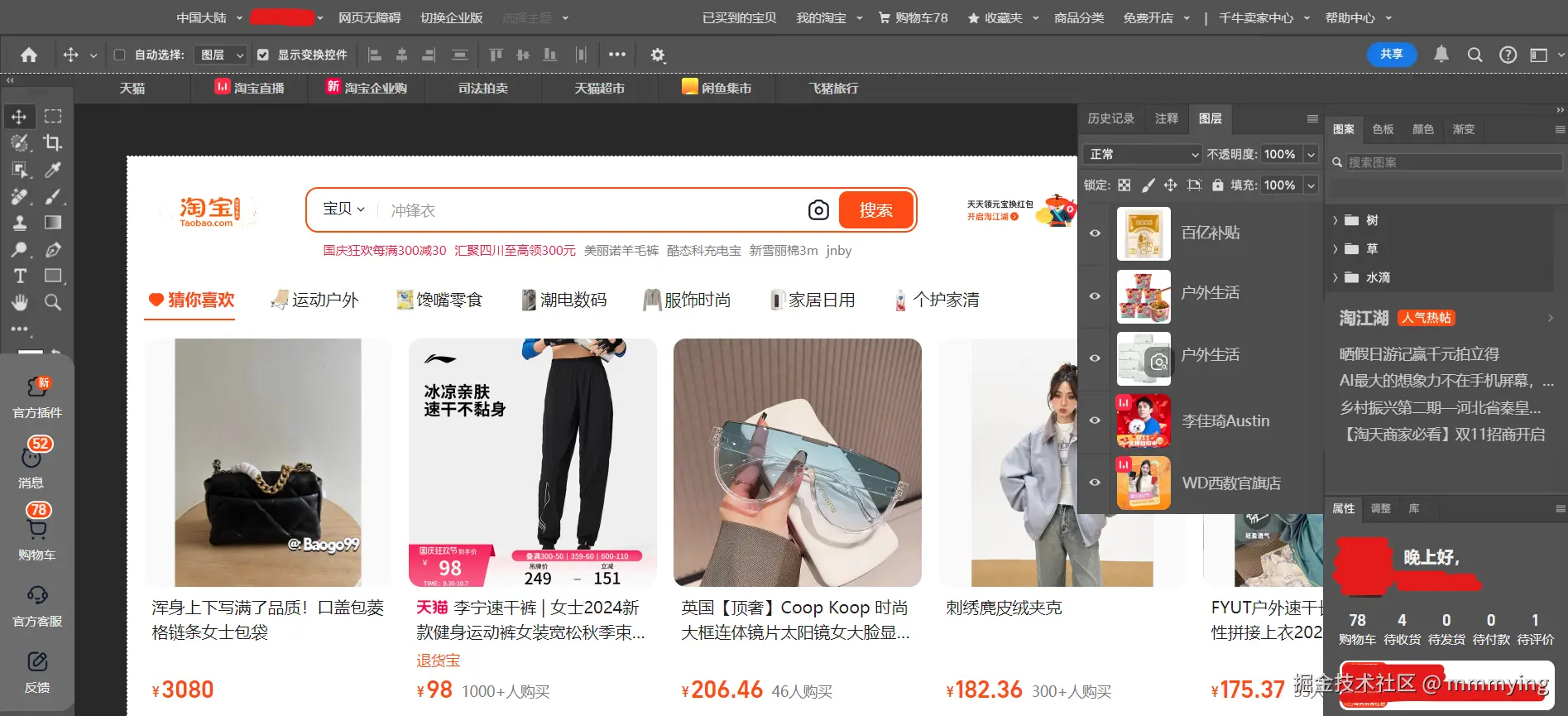Click the Home icon in the options bar
Screen dimensions: 1568x716
click(29, 55)
